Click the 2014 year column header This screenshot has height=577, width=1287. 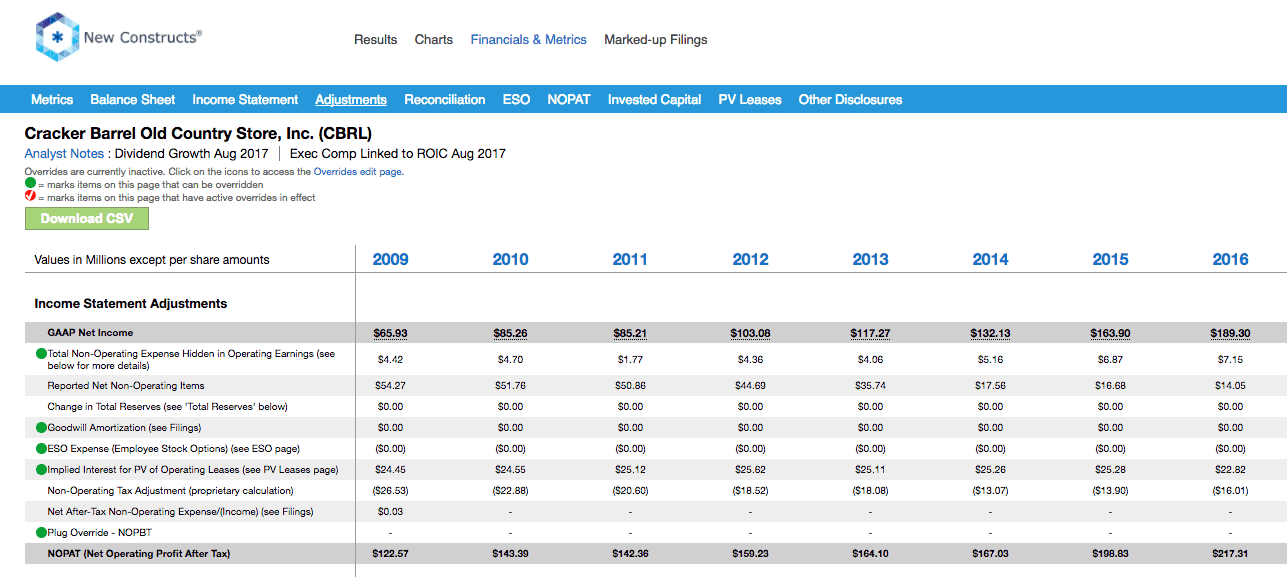click(991, 260)
